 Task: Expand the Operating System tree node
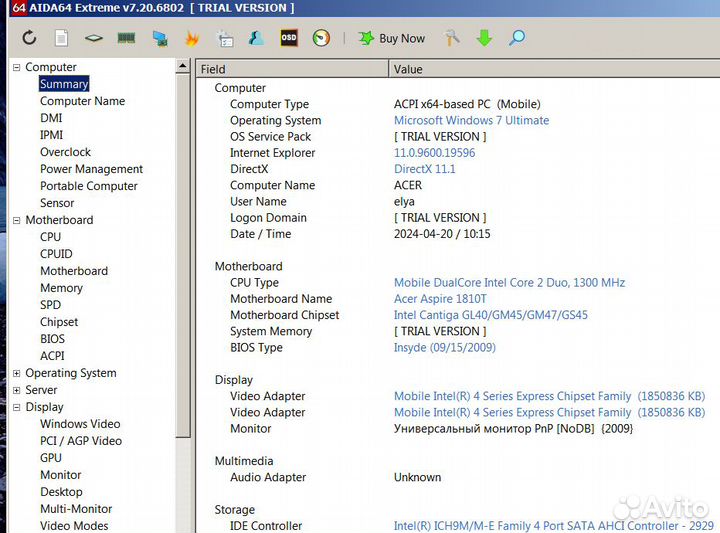pyautogui.click(x=17, y=373)
